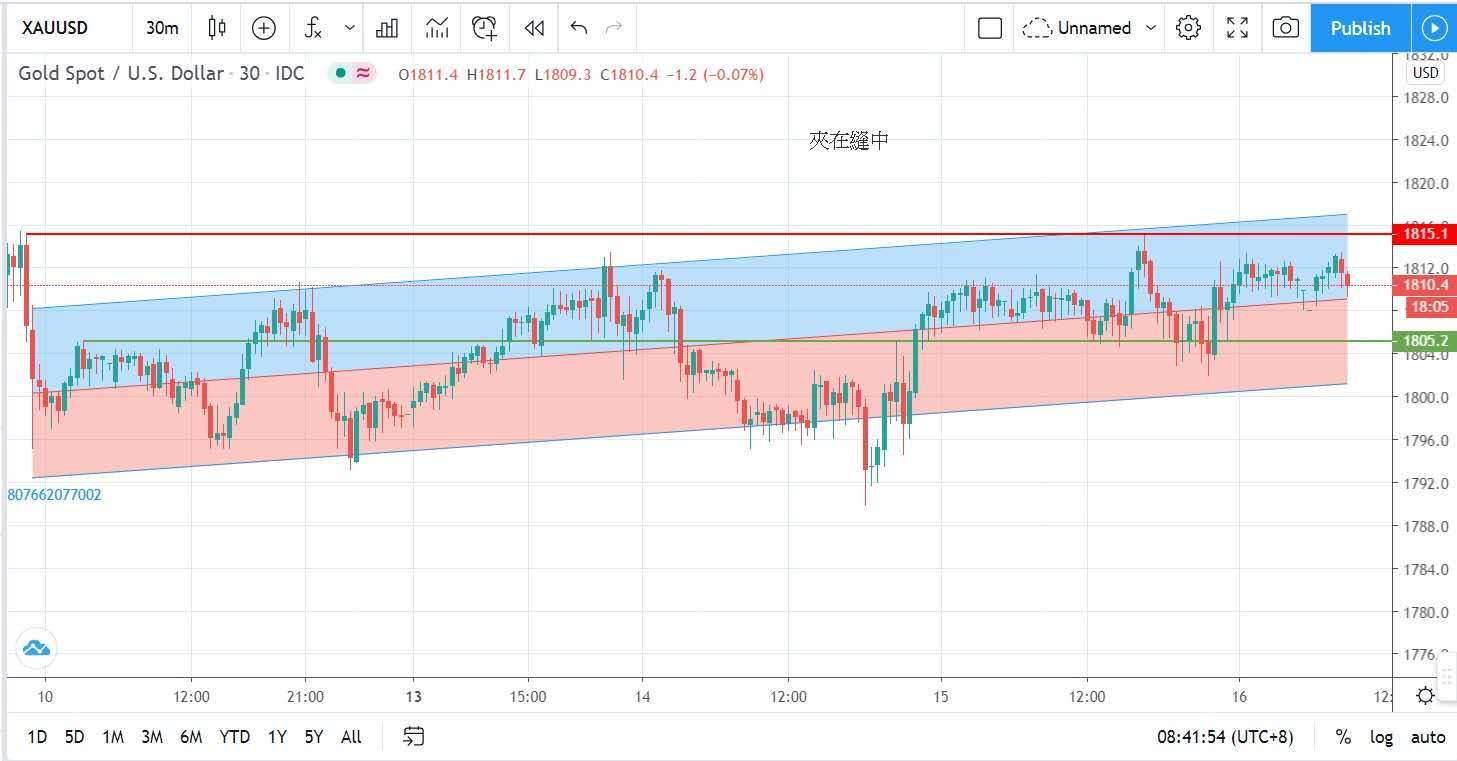Open the 30m timeframe interval menu

[x=162, y=28]
